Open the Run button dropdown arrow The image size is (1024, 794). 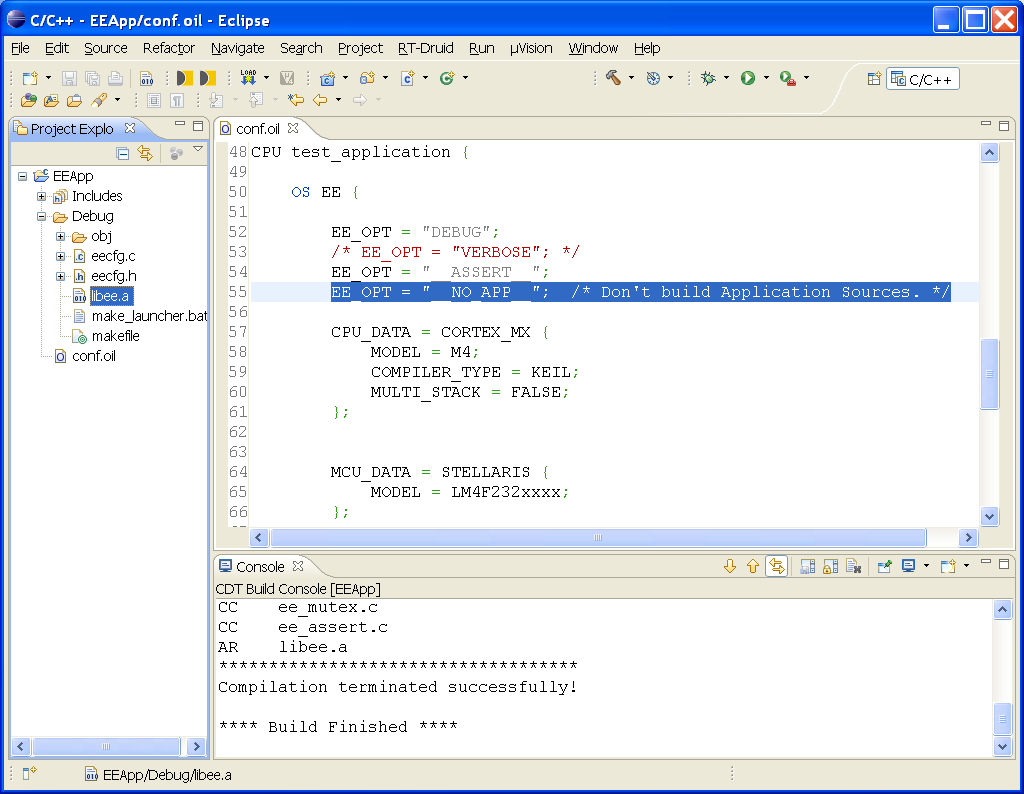tap(766, 78)
